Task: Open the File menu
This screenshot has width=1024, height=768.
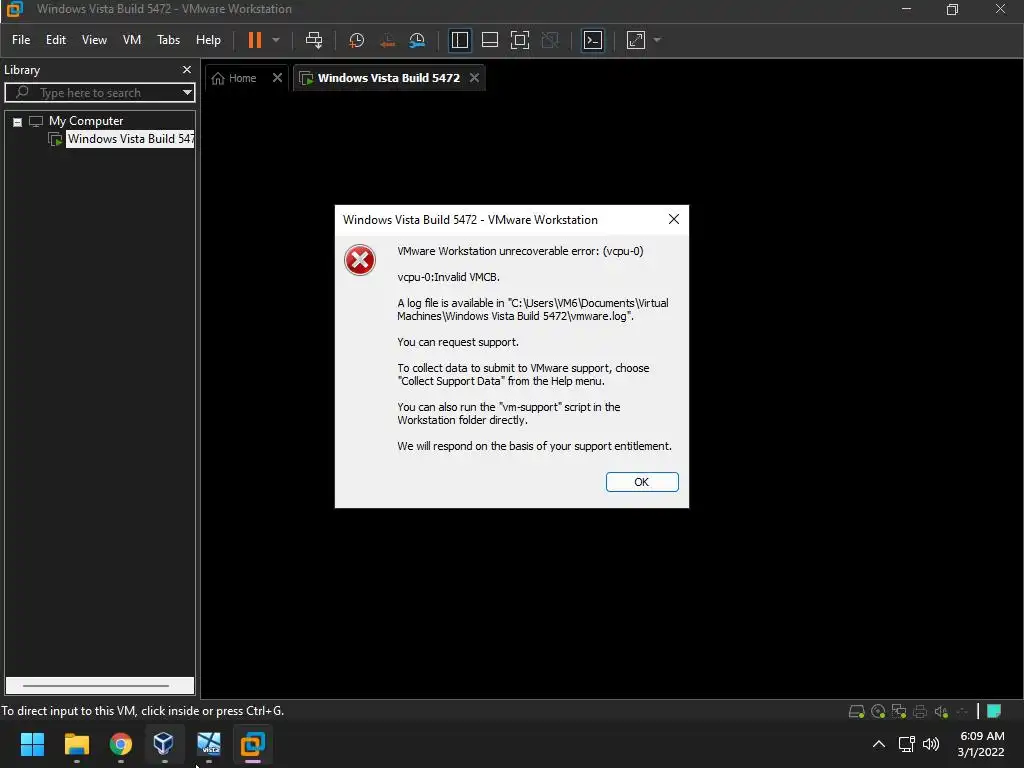Action: coord(21,40)
